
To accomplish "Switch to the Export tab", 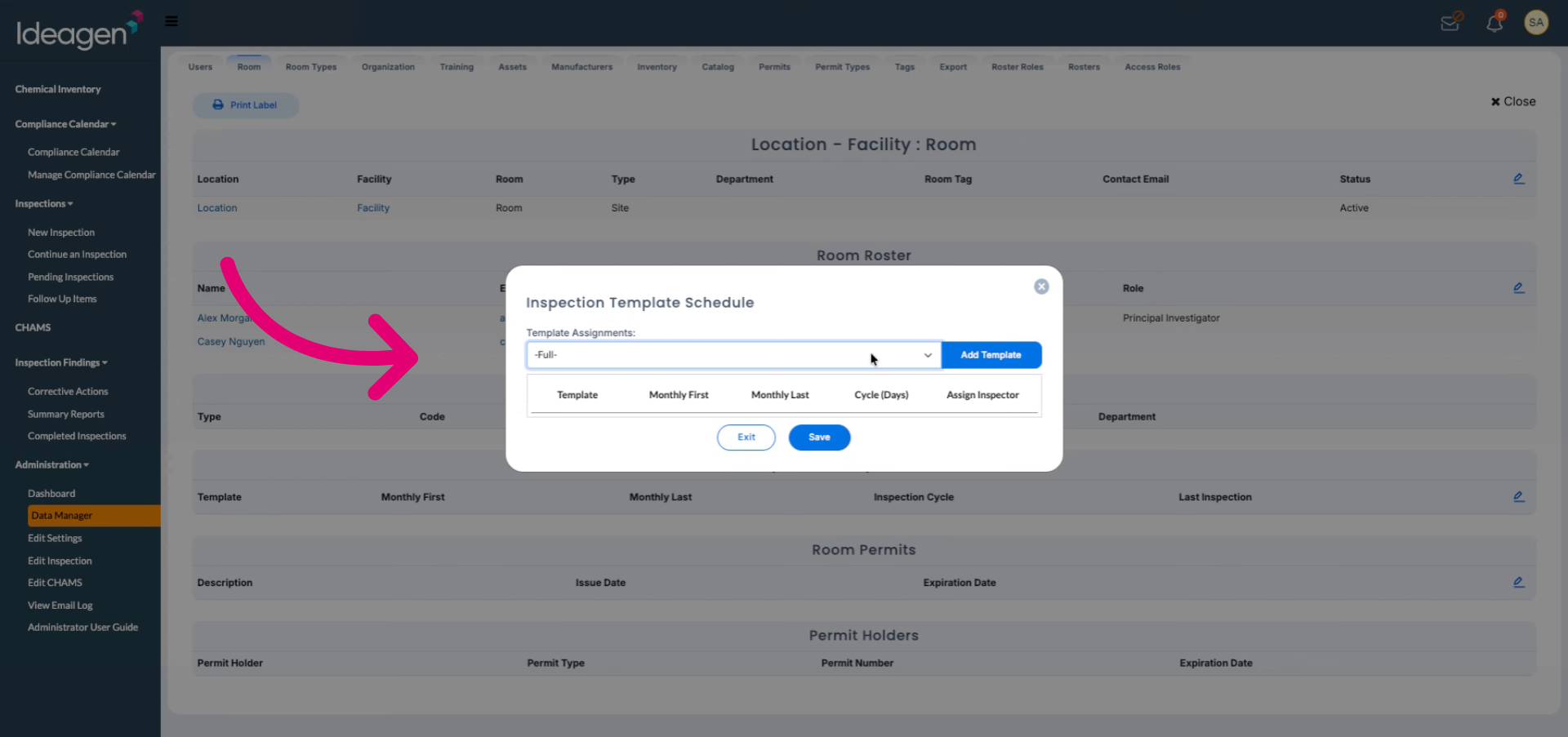I will [x=953, y=67].
